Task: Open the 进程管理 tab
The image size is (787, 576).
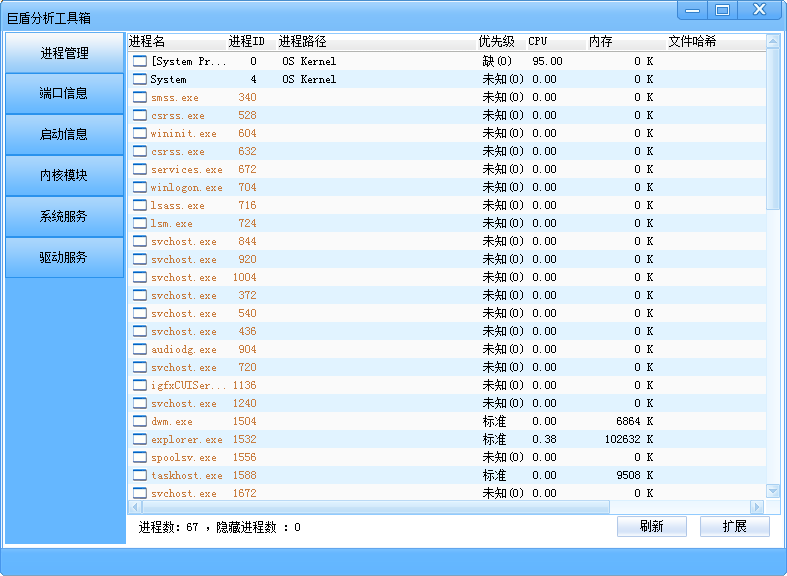Action: click(x=64, y=53)
